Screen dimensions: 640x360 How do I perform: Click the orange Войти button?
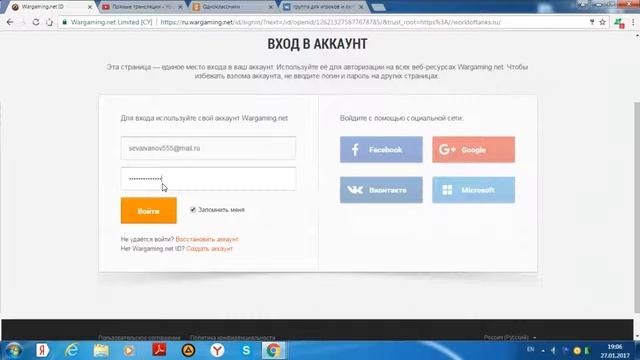pos(149,211)
